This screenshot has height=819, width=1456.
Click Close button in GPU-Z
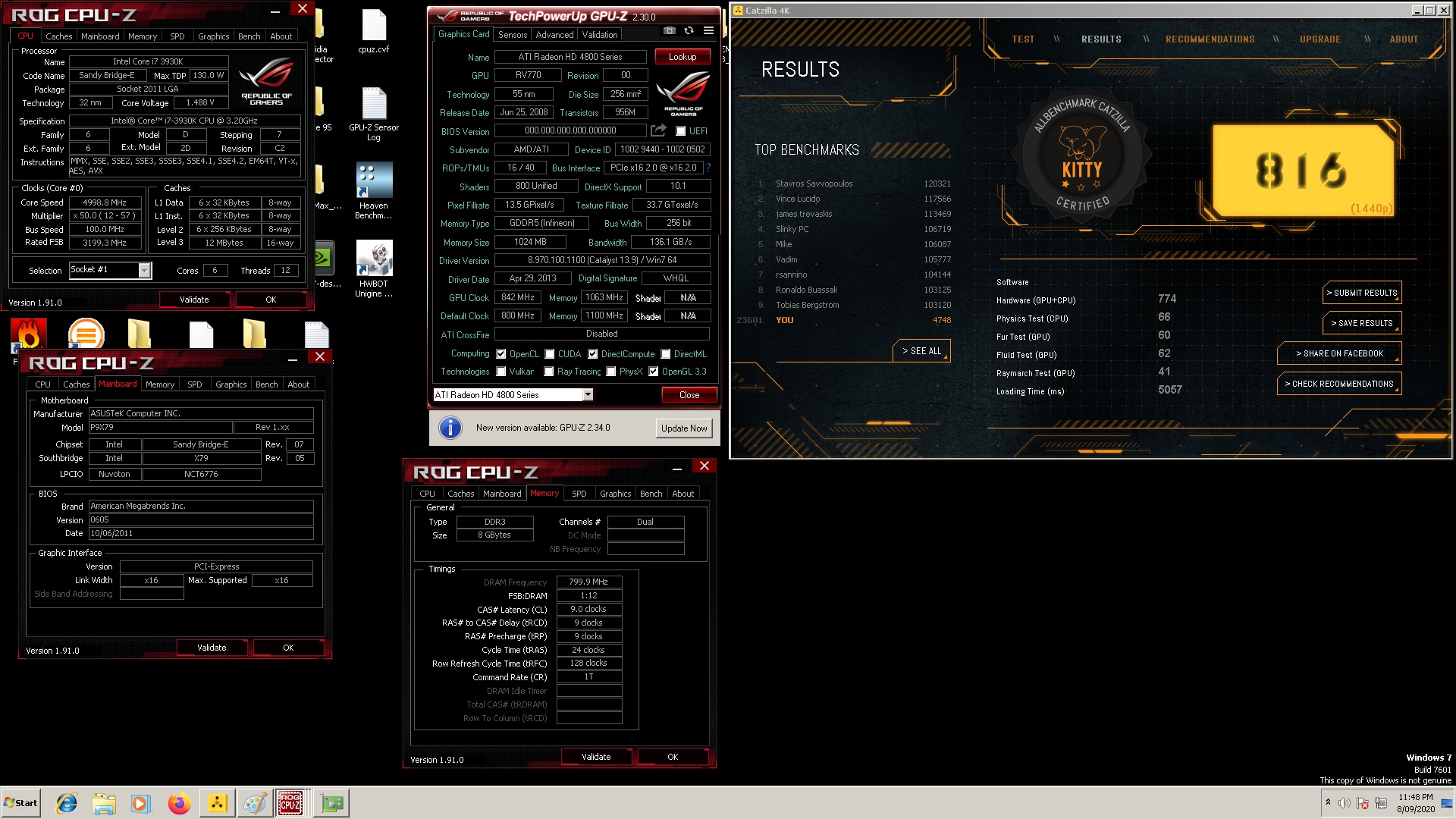689,395
